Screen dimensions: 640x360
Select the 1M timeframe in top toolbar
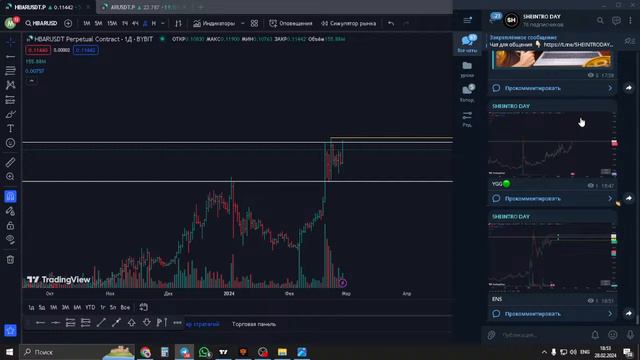pyautogui.click(x=87, y=23)
